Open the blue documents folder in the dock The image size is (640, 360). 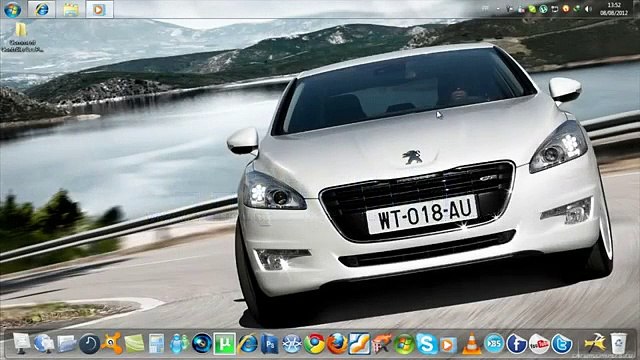point(66,344)
